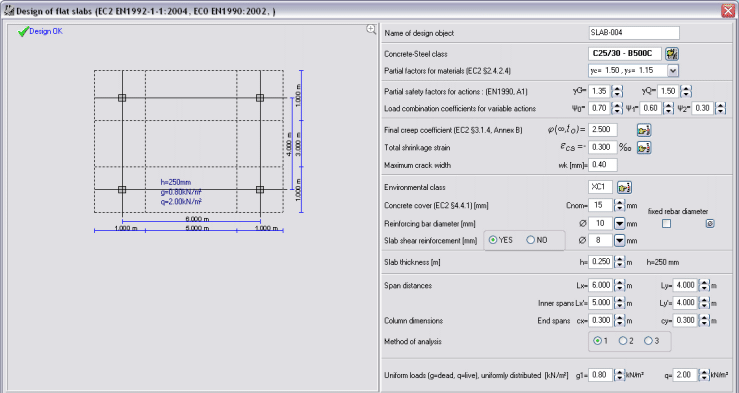This screenshot has height=393, width=739.
Task: Click the name of design object field
Action: pos(634,33)
